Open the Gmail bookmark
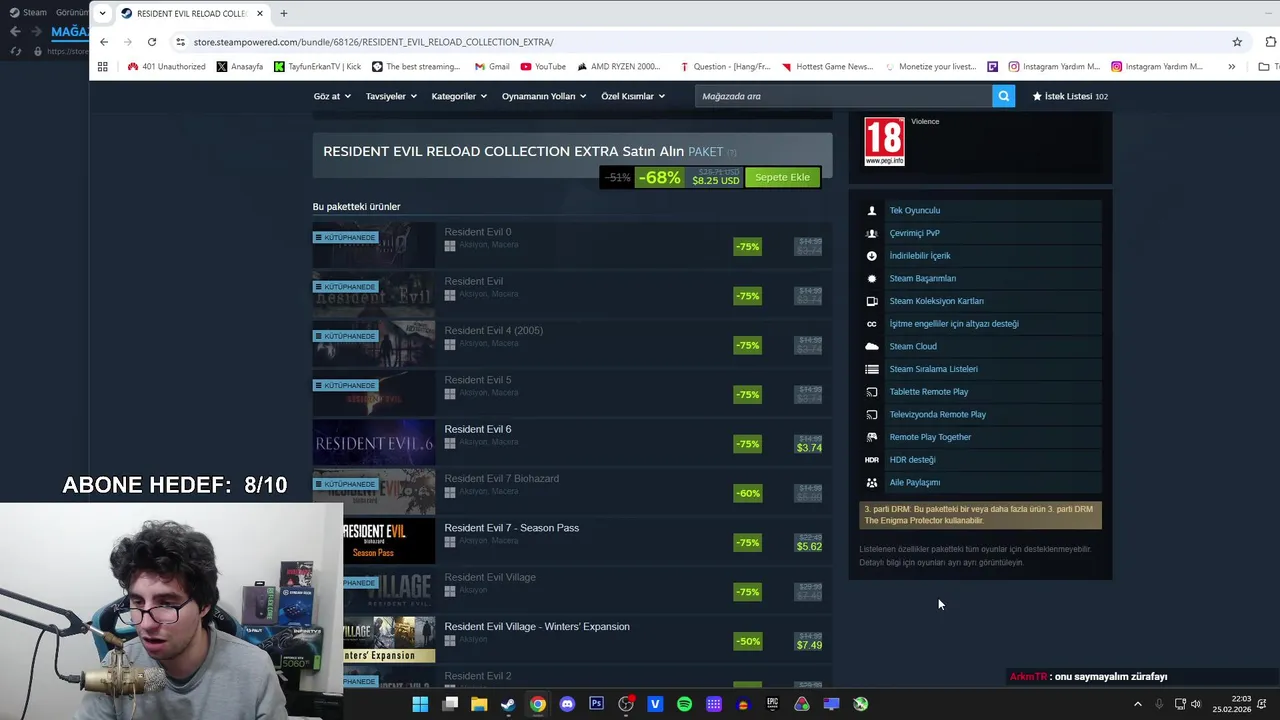Screen dimensions: 1280x720 coord(492,67)
